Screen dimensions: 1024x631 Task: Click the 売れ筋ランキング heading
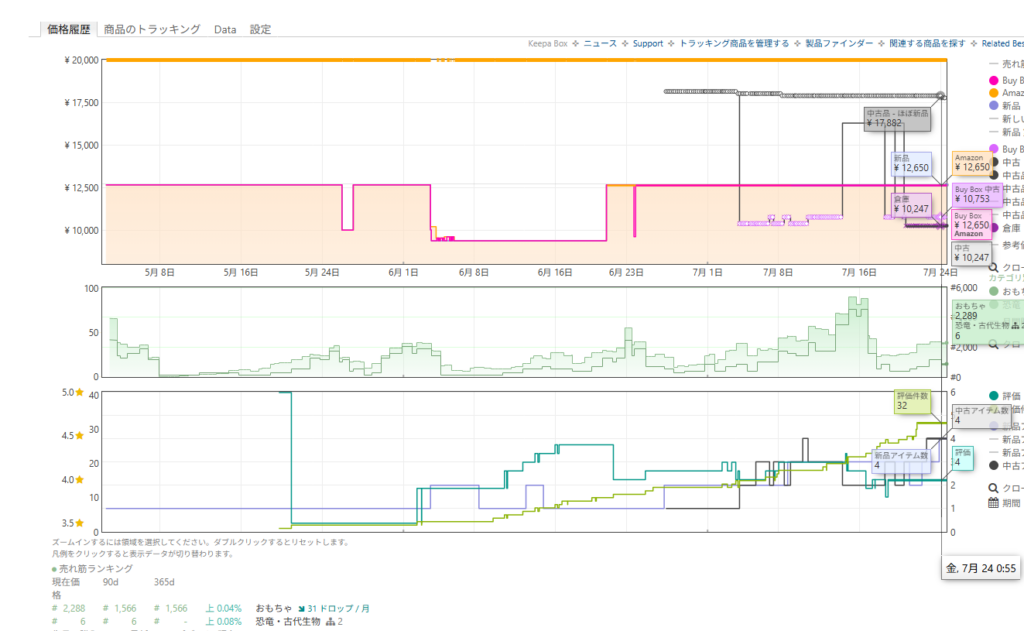point(96,569)
